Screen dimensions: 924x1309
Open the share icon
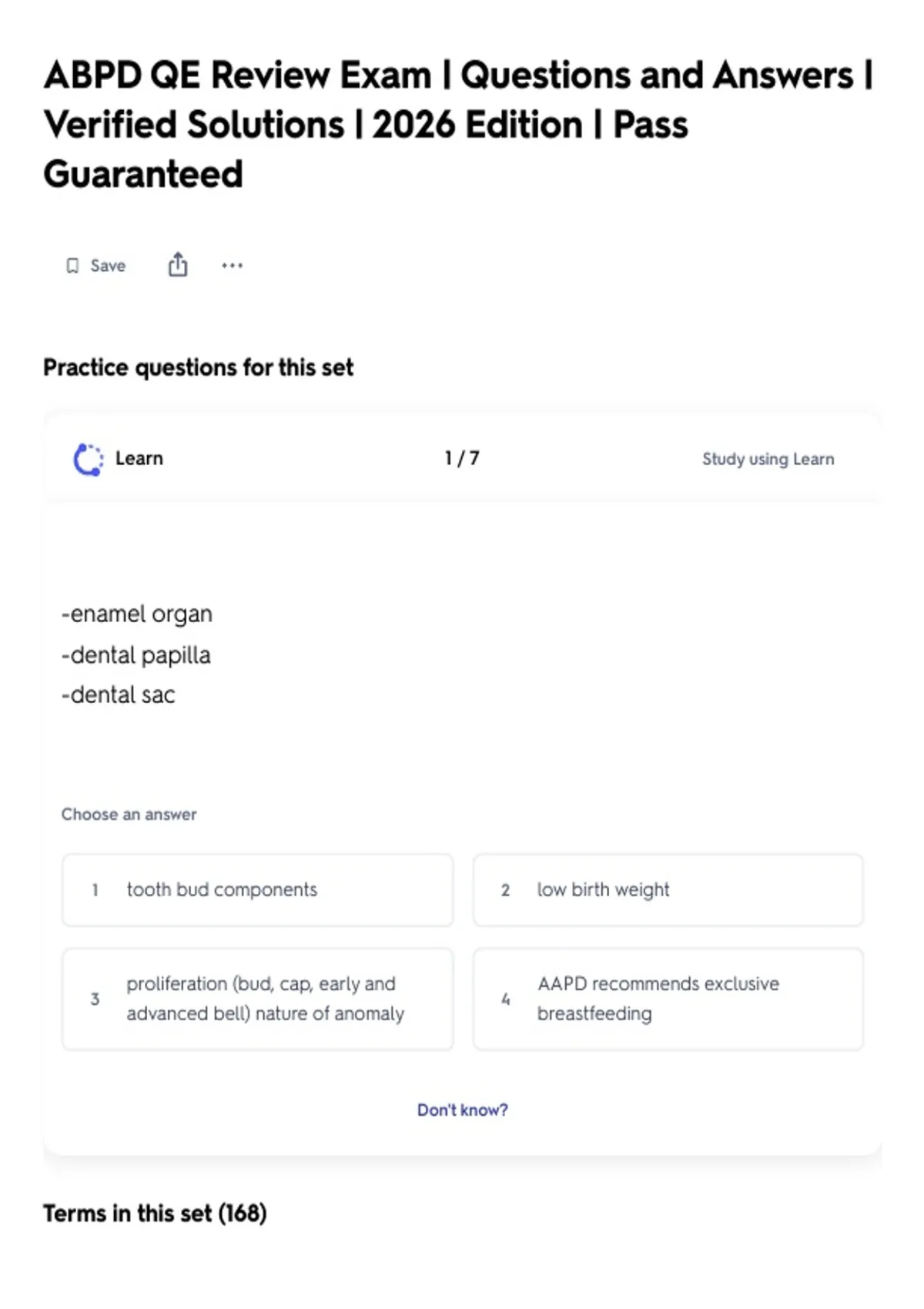click(x=178, y=264)
